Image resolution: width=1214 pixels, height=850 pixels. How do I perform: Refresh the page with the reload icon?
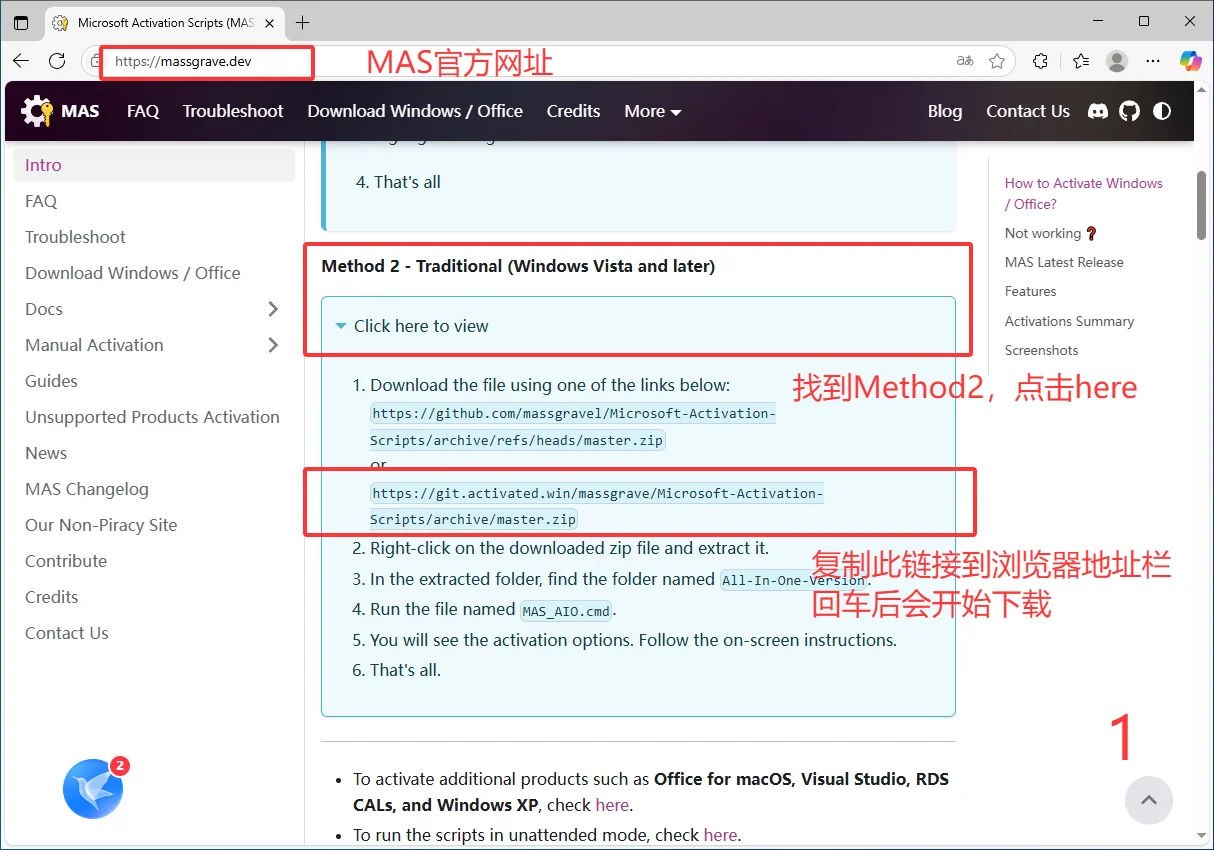57,61
